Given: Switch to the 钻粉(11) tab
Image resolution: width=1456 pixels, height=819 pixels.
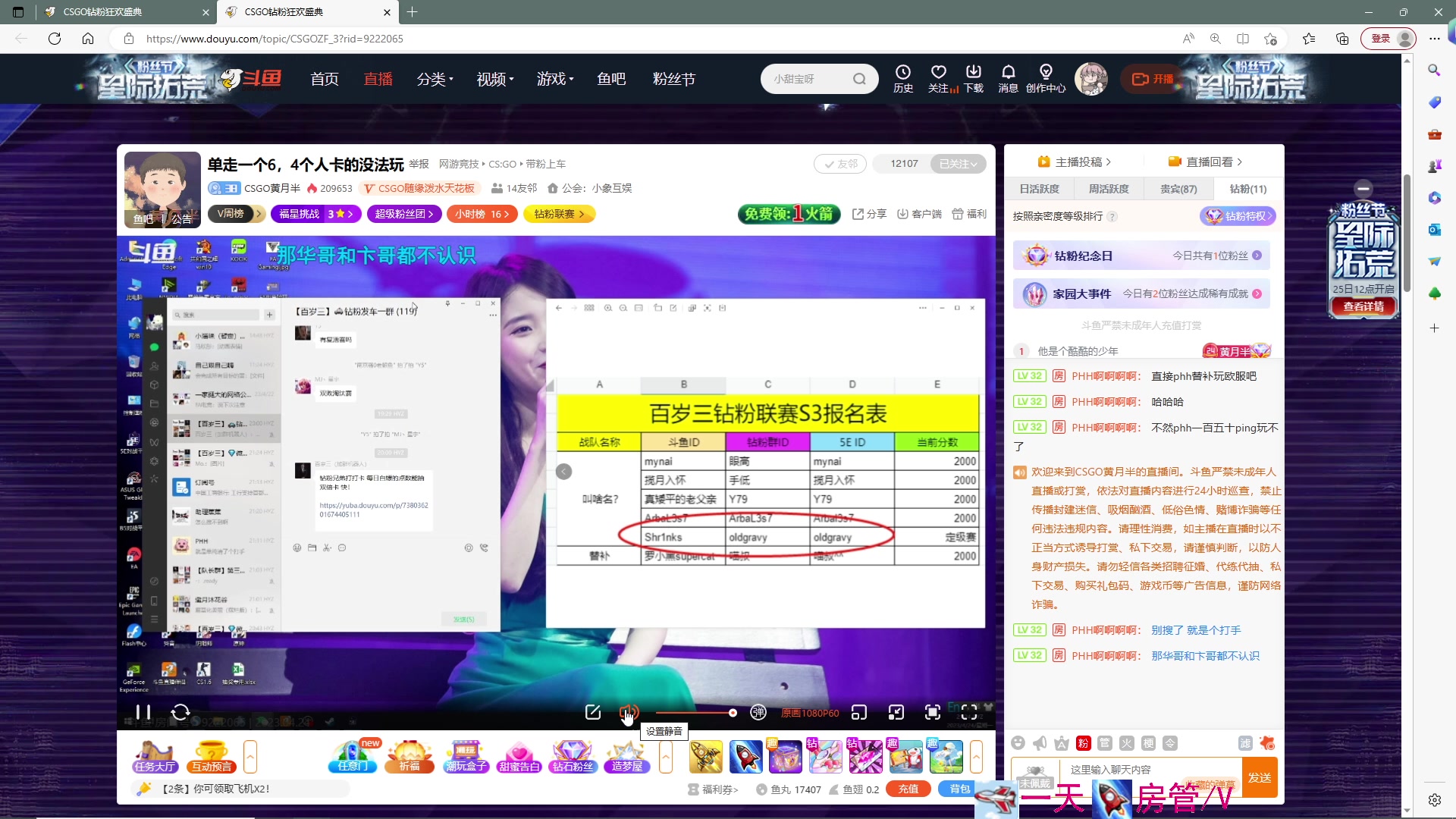Looking at the screenshot, I should [1246, 188].
